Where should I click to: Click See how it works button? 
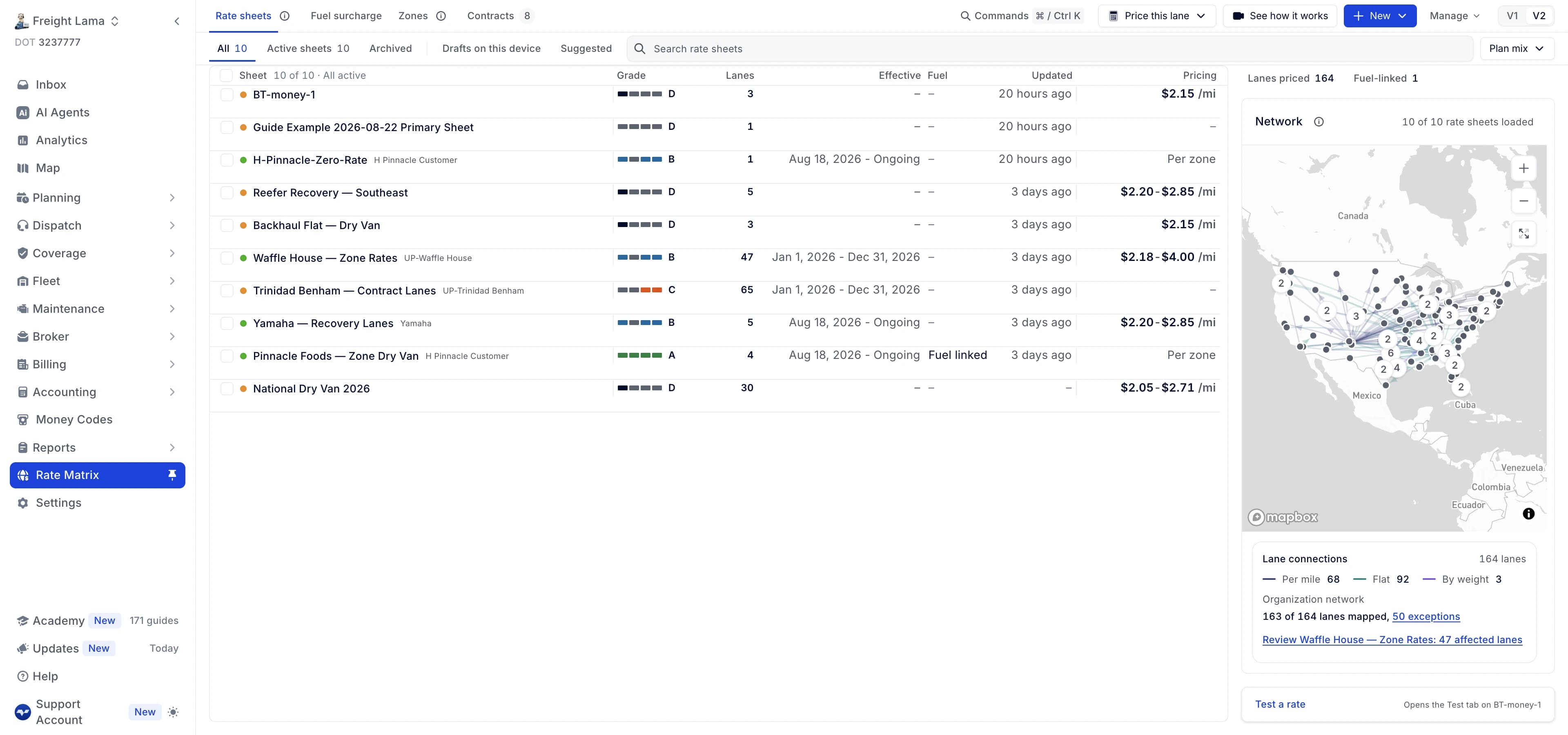click(x=1279, y=16)
